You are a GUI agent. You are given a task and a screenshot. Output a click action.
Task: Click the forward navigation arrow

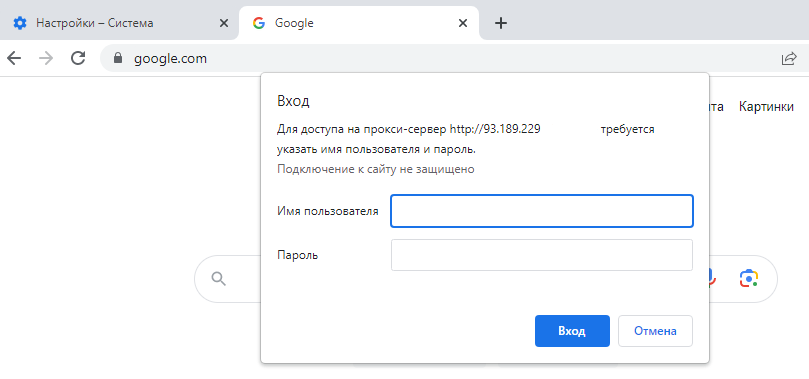[46, 58]
